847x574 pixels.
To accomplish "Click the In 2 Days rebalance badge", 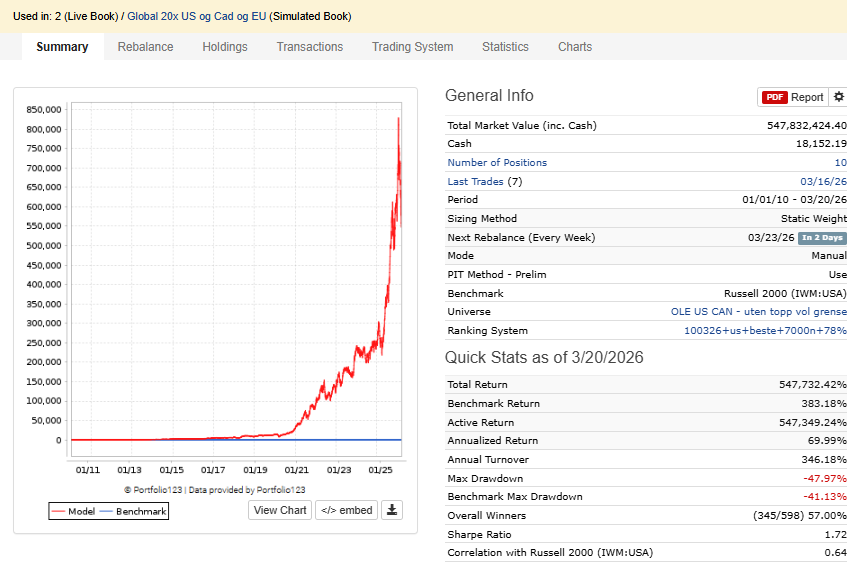I will (821, 238).
